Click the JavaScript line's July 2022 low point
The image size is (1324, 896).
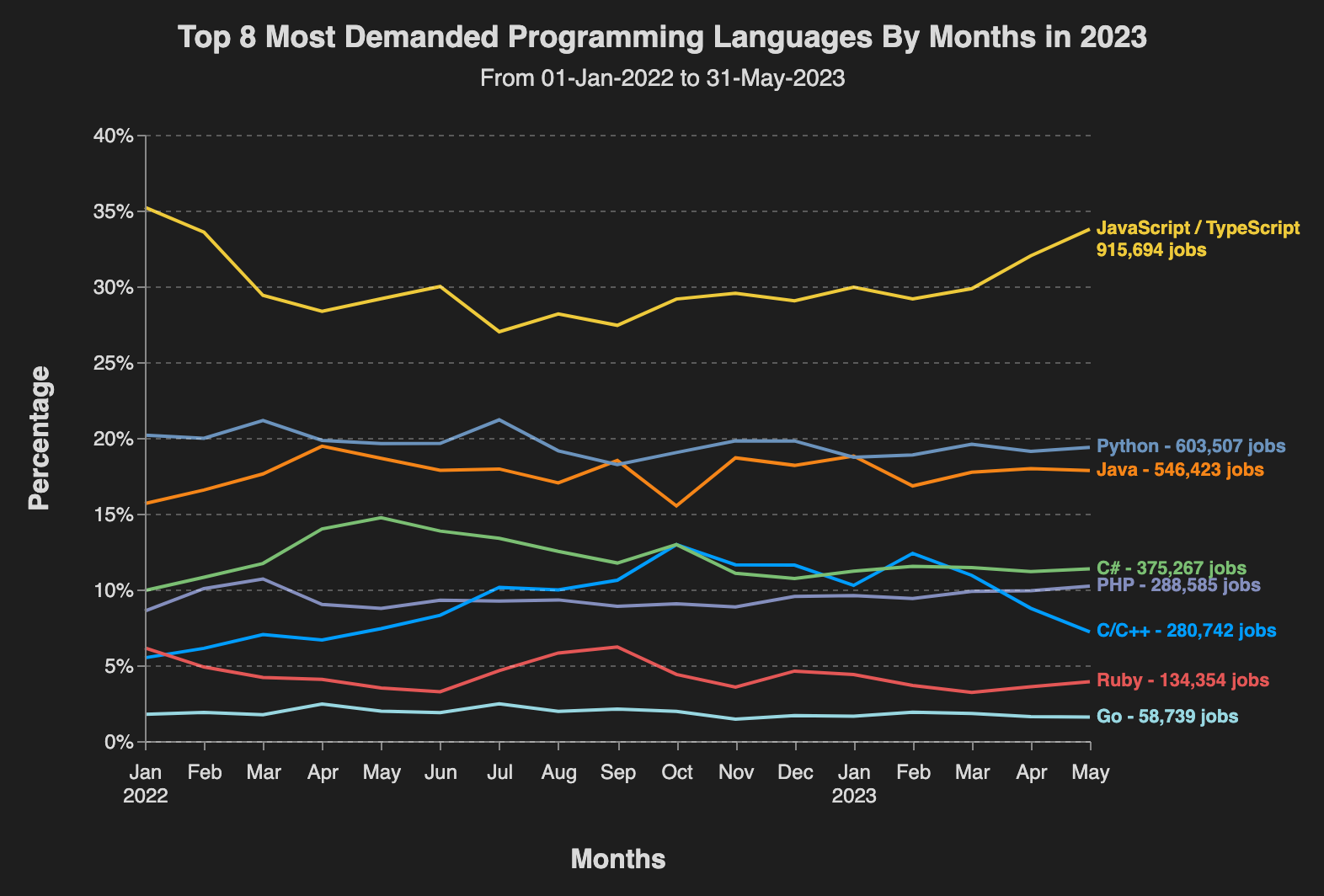tap(499, 332)
